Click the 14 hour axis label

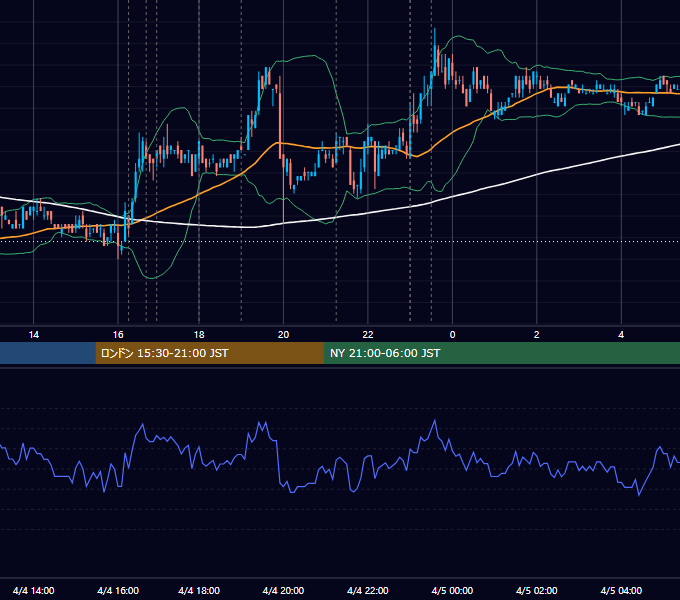point(33,335)
